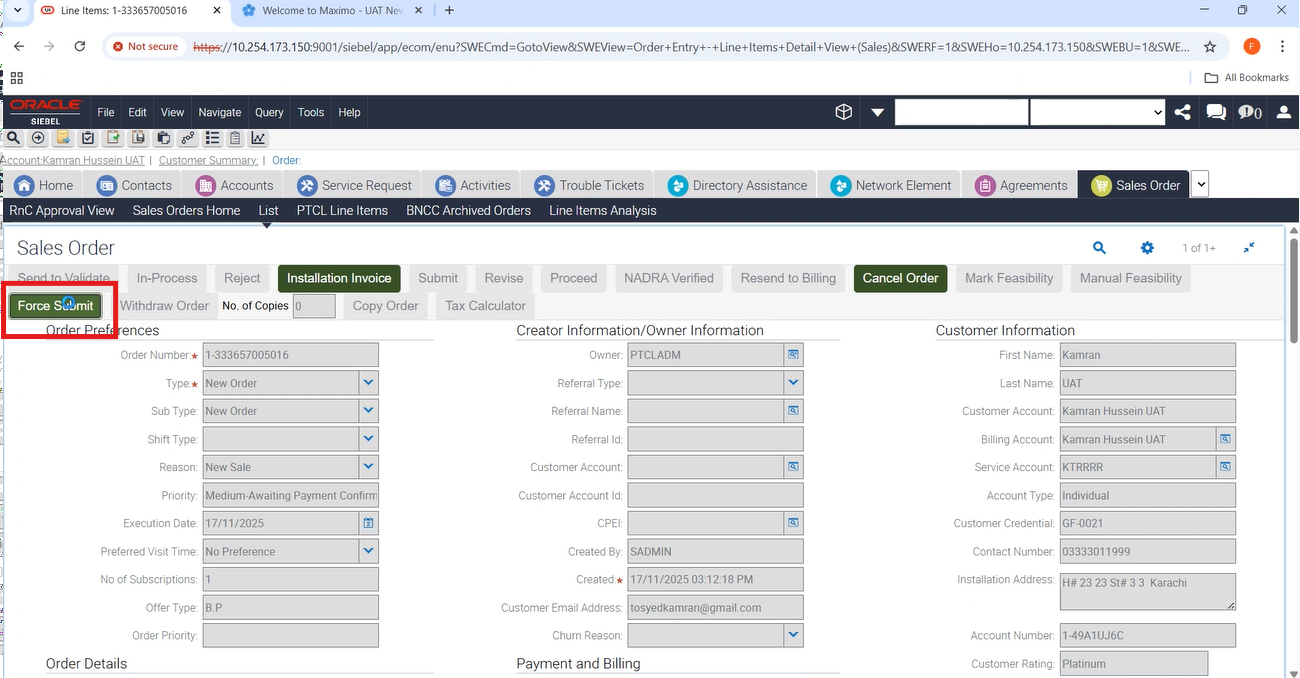The height and width of the screenshot is (678, 1300).
Task: Click the Cancel Order button
Action: click(900, 278)
